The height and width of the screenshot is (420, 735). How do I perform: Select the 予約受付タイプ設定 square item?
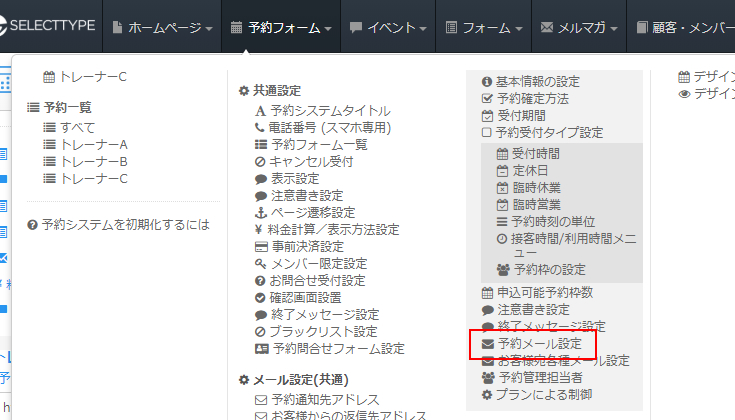[549, 132]
